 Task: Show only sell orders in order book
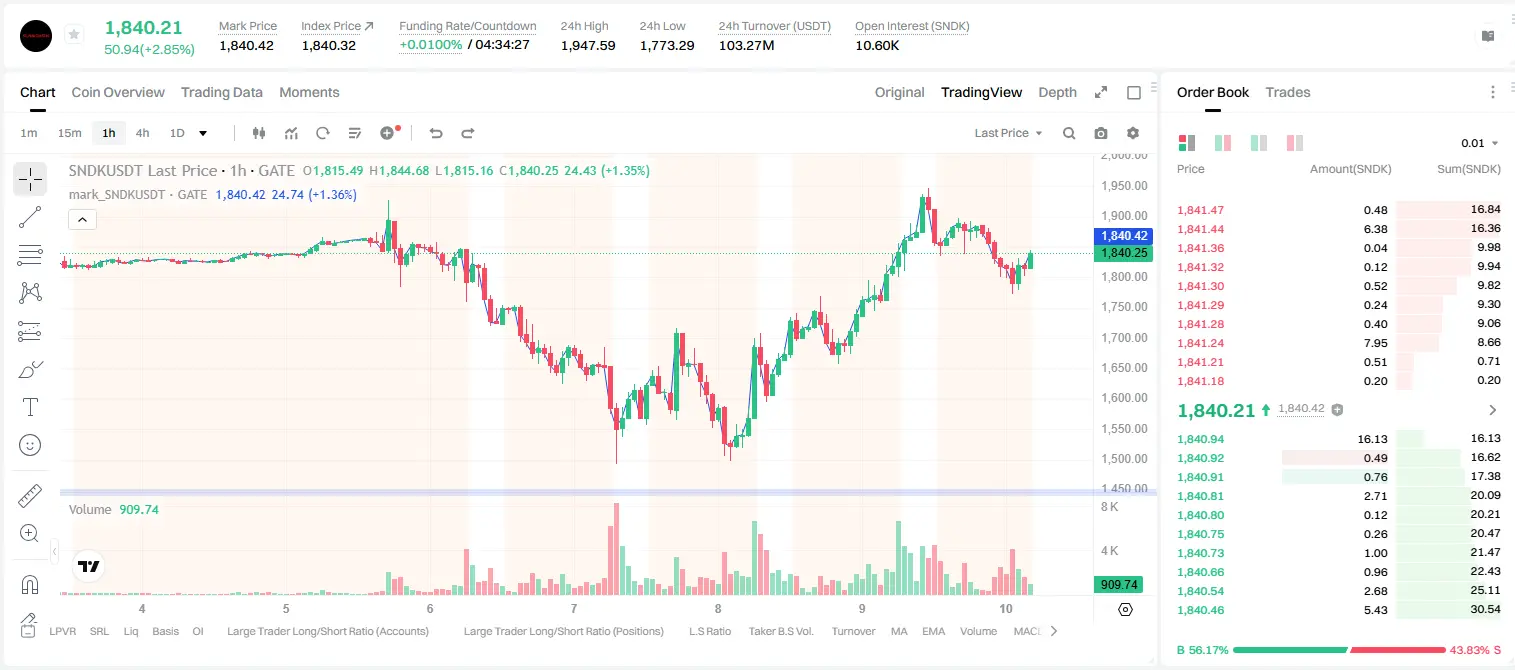click(1295, 143)
